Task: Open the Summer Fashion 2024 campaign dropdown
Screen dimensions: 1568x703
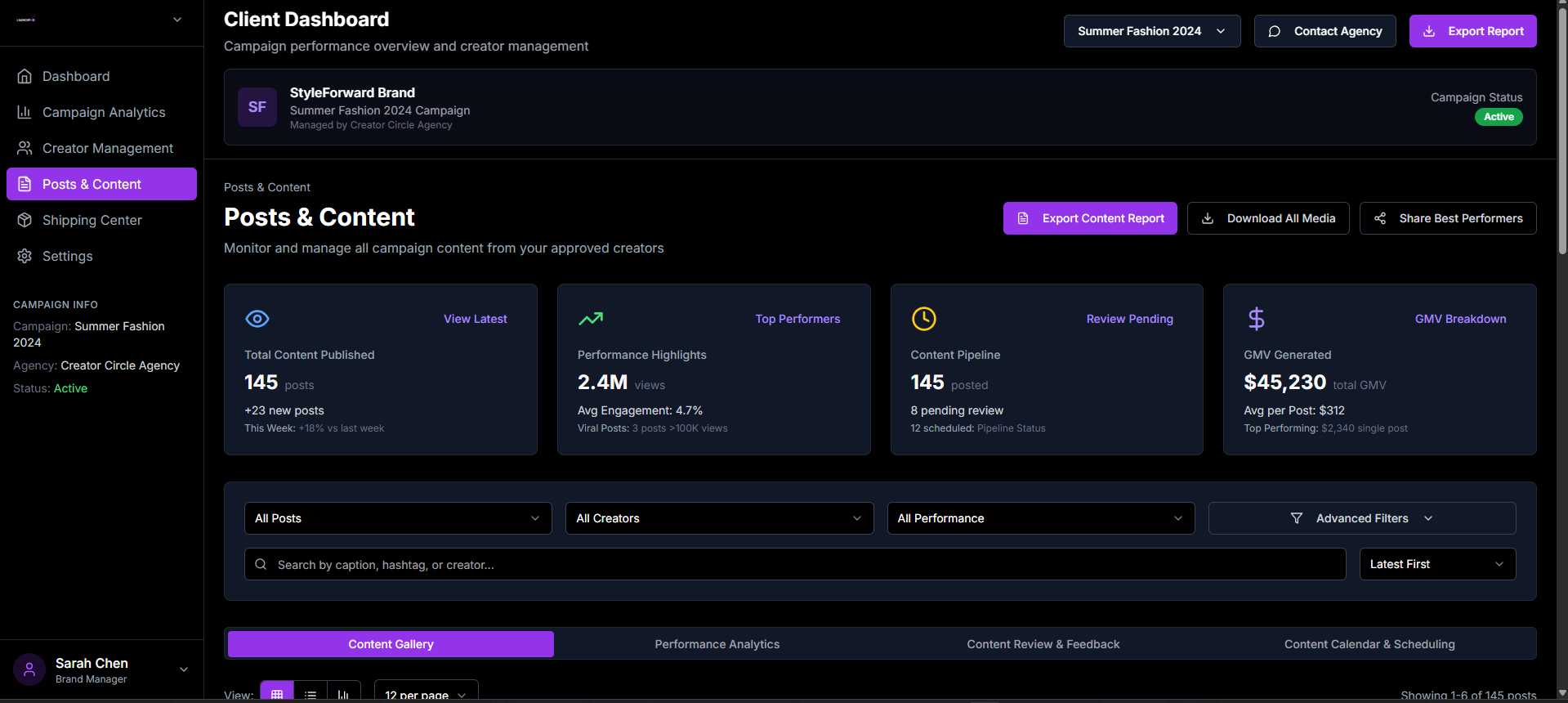Action: coord(1151,31)
